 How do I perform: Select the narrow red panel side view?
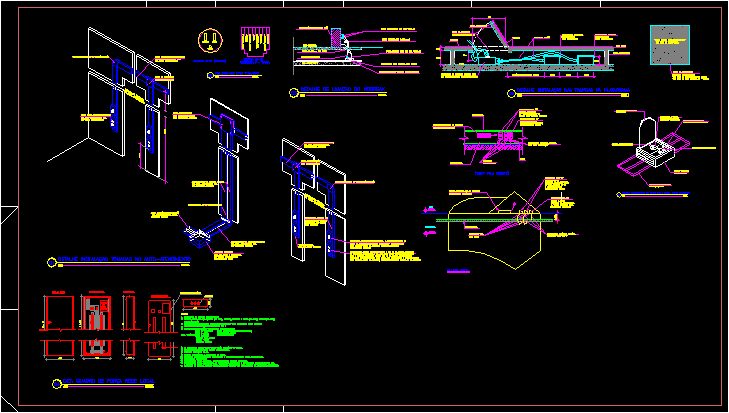[x=129, y=326]
